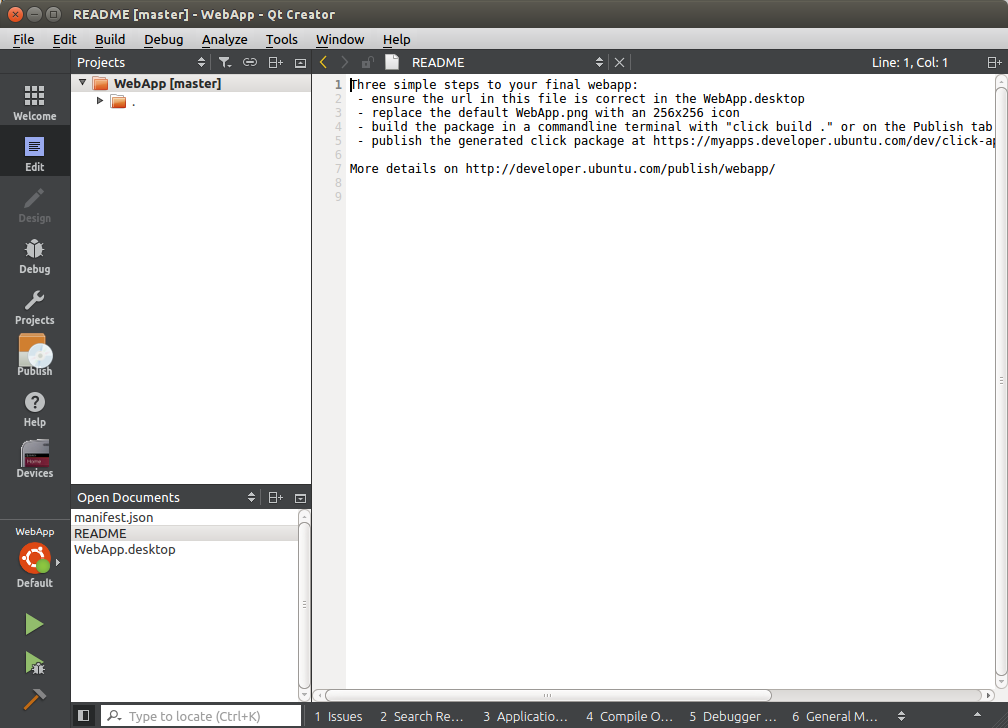Click the Line 1, Col 1 indicator
Screen dimensions: 1008x728
pos(910,62)
